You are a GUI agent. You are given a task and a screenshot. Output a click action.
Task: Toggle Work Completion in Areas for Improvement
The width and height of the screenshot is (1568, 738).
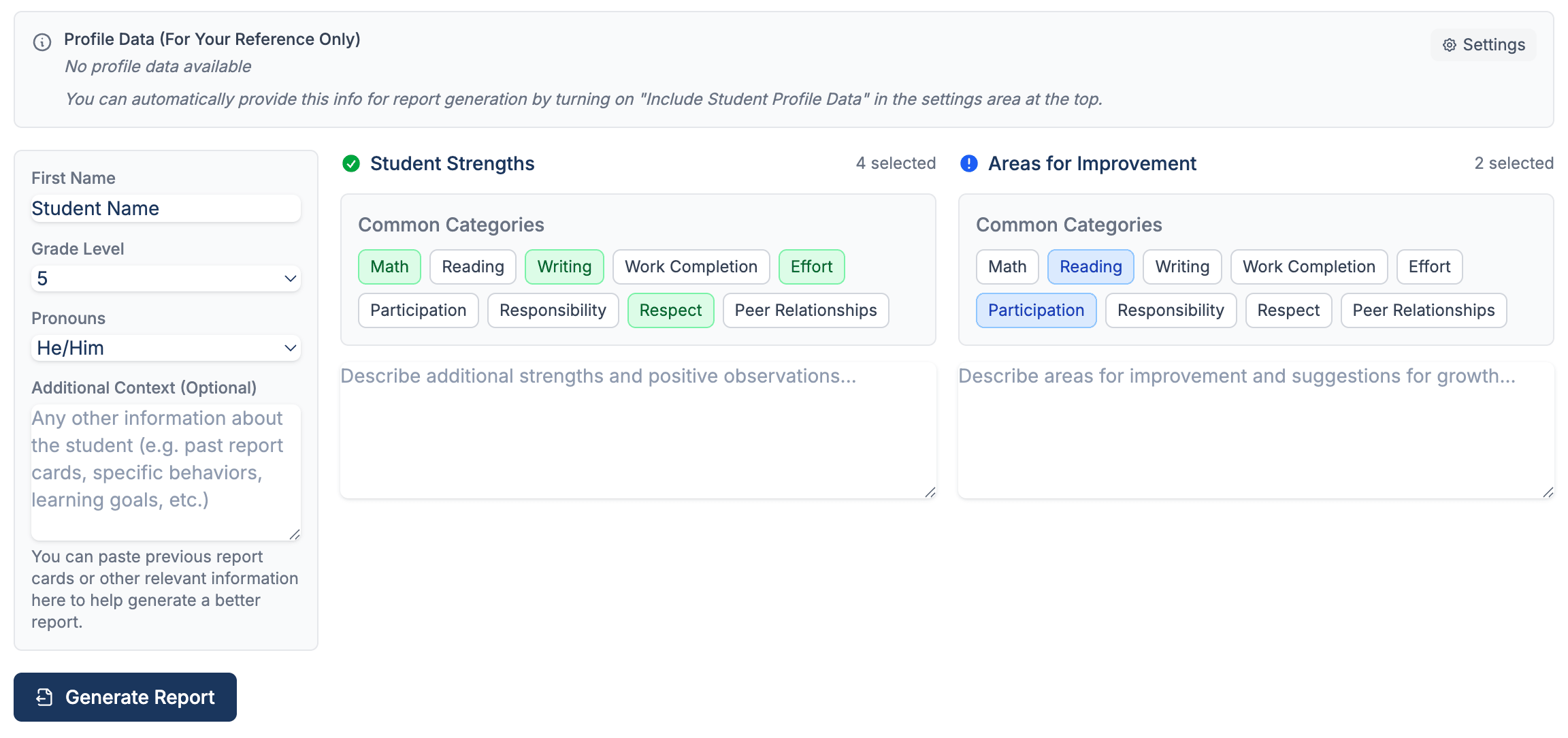(1308, 267)
